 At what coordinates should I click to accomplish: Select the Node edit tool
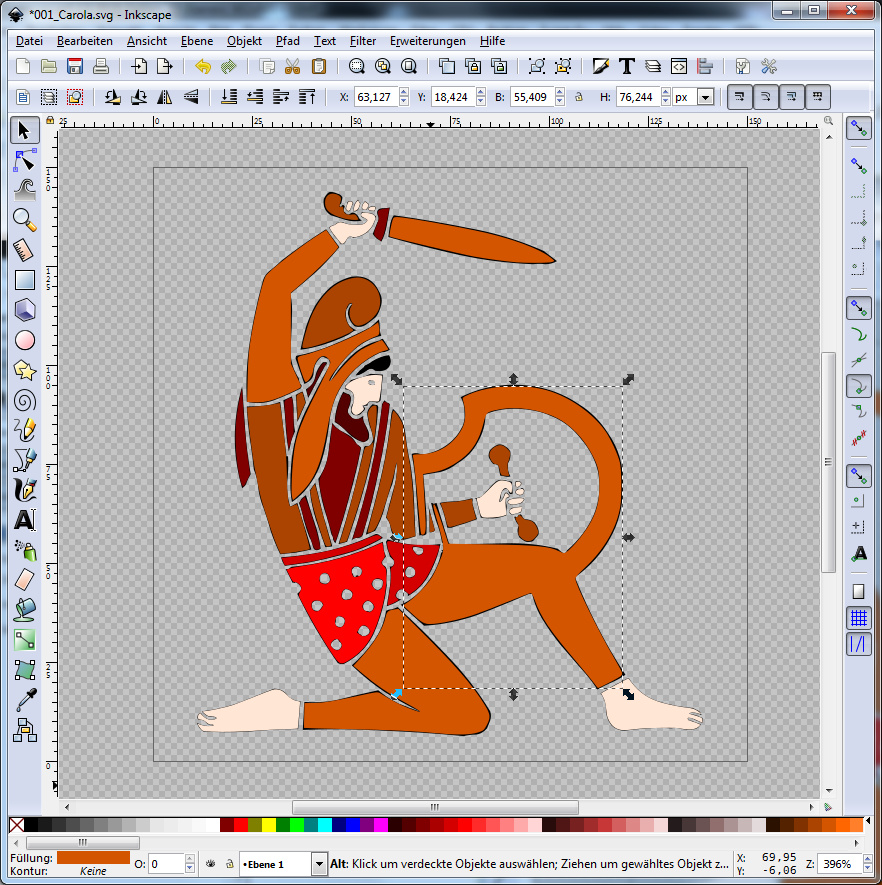[25, 159]
